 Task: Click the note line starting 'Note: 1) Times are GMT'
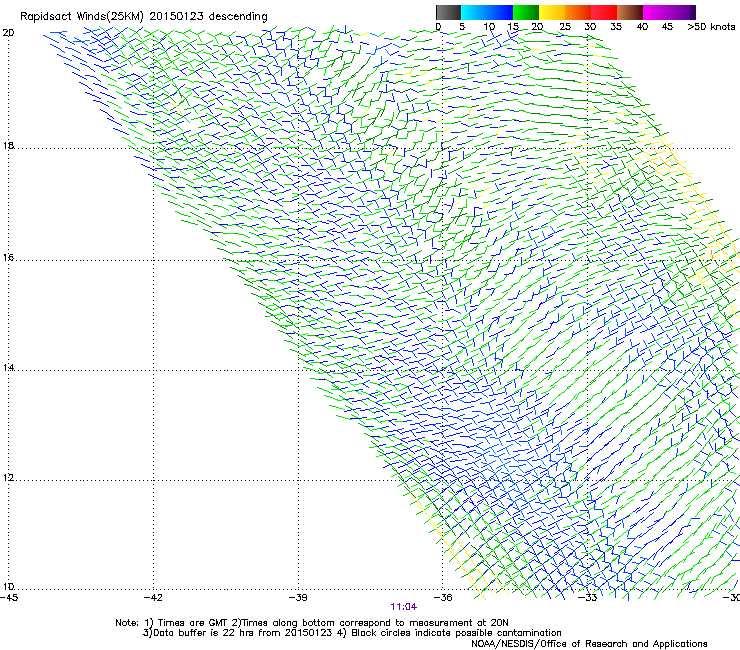[312, 623]
